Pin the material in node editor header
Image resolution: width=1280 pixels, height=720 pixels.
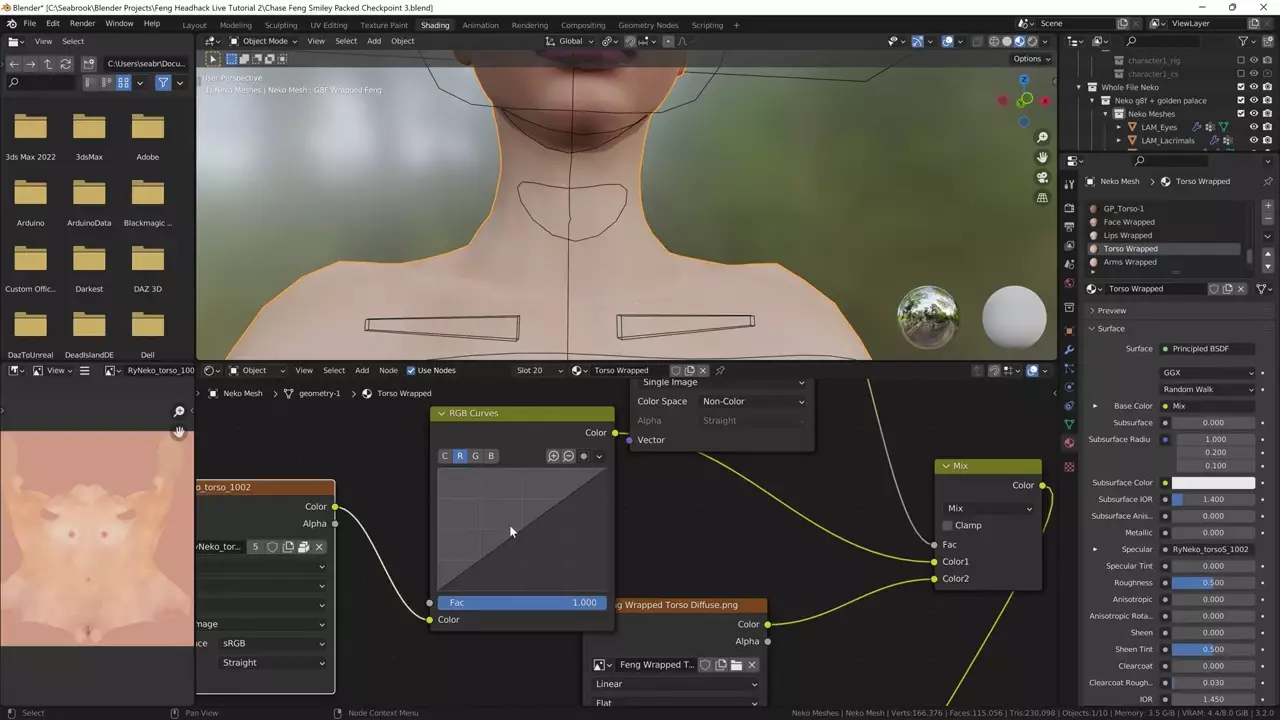tap(720, 370)
